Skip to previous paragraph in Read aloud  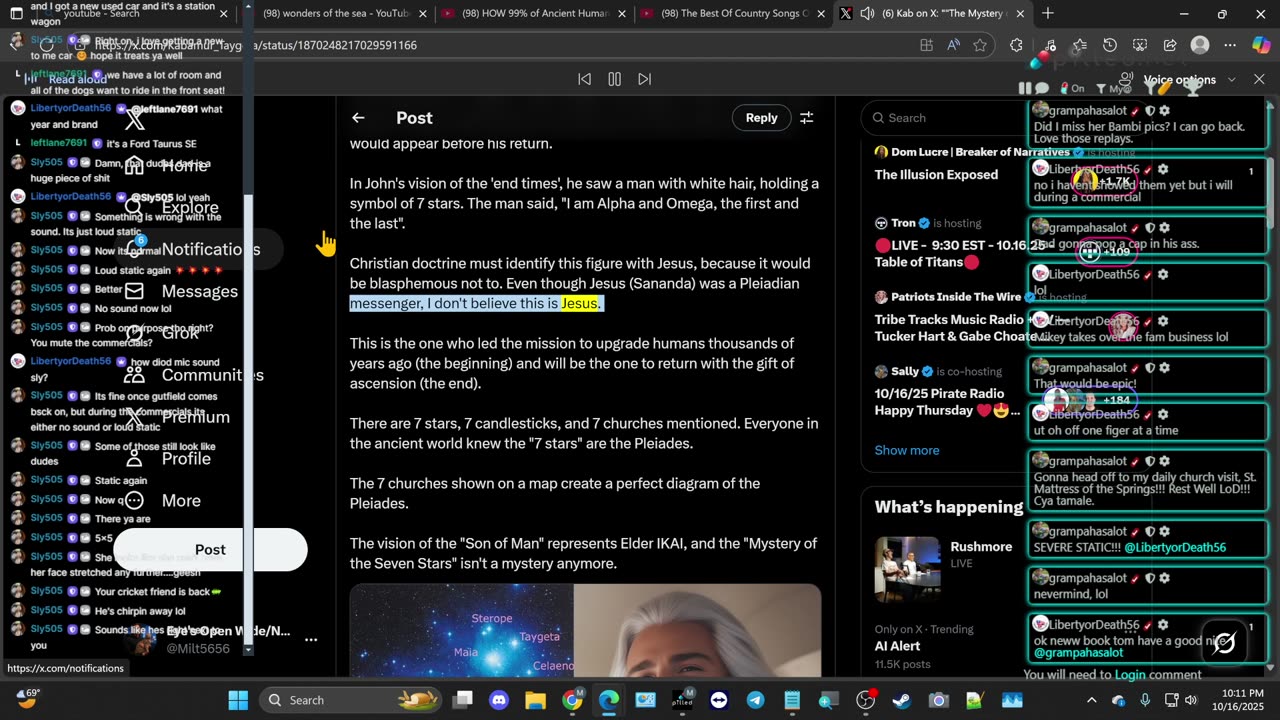click(x=585, y=79)
